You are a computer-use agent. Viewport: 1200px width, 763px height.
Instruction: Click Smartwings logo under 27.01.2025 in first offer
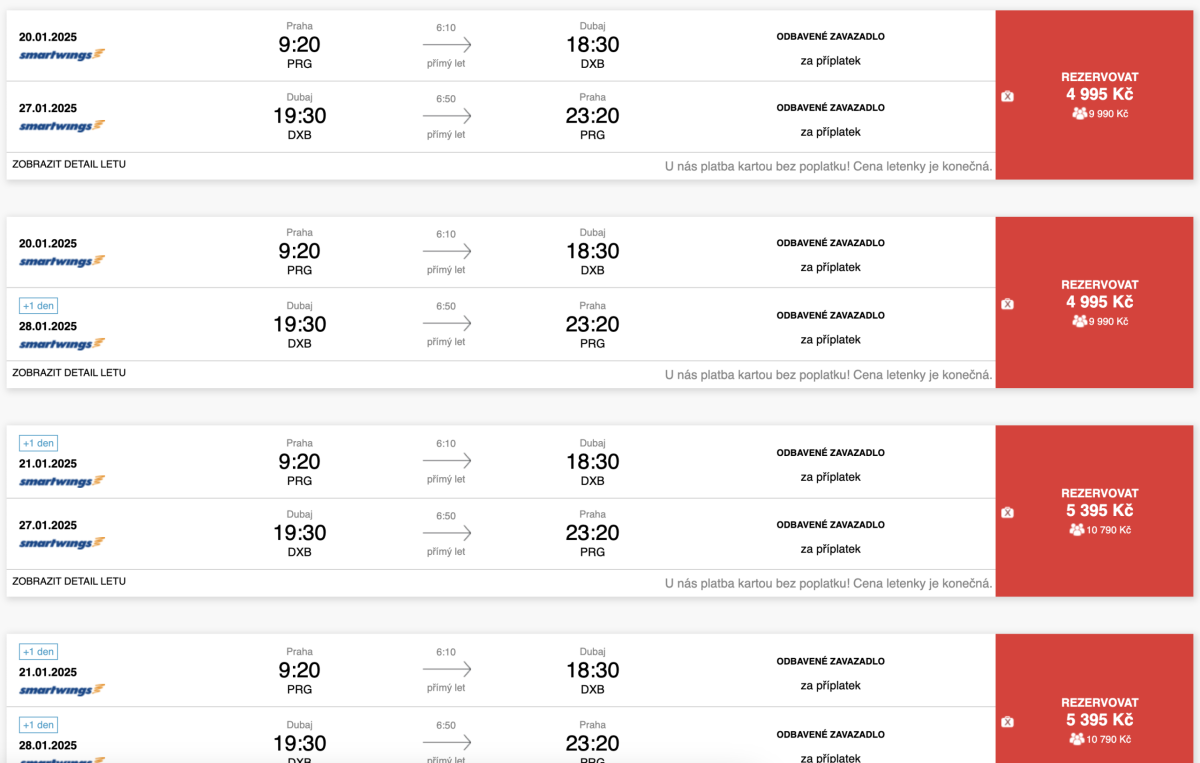62,126
